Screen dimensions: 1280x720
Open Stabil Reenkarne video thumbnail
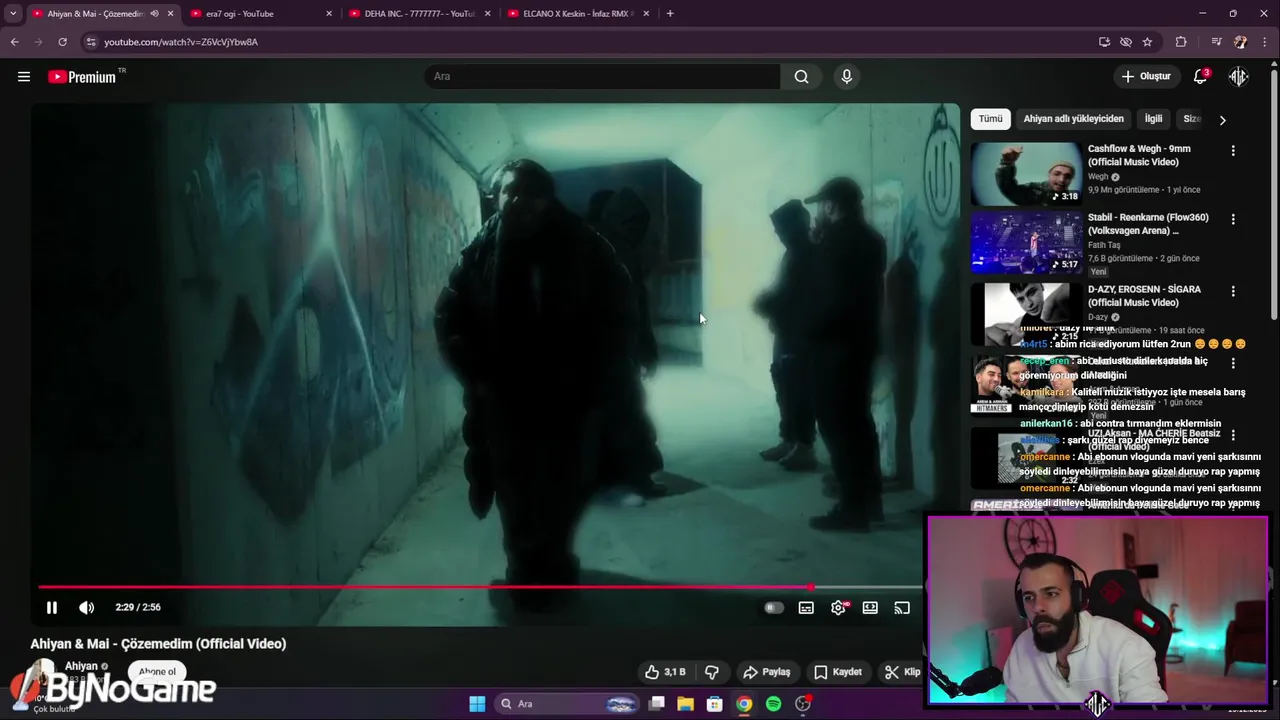pyautogui.click(x=1026, y=242)
